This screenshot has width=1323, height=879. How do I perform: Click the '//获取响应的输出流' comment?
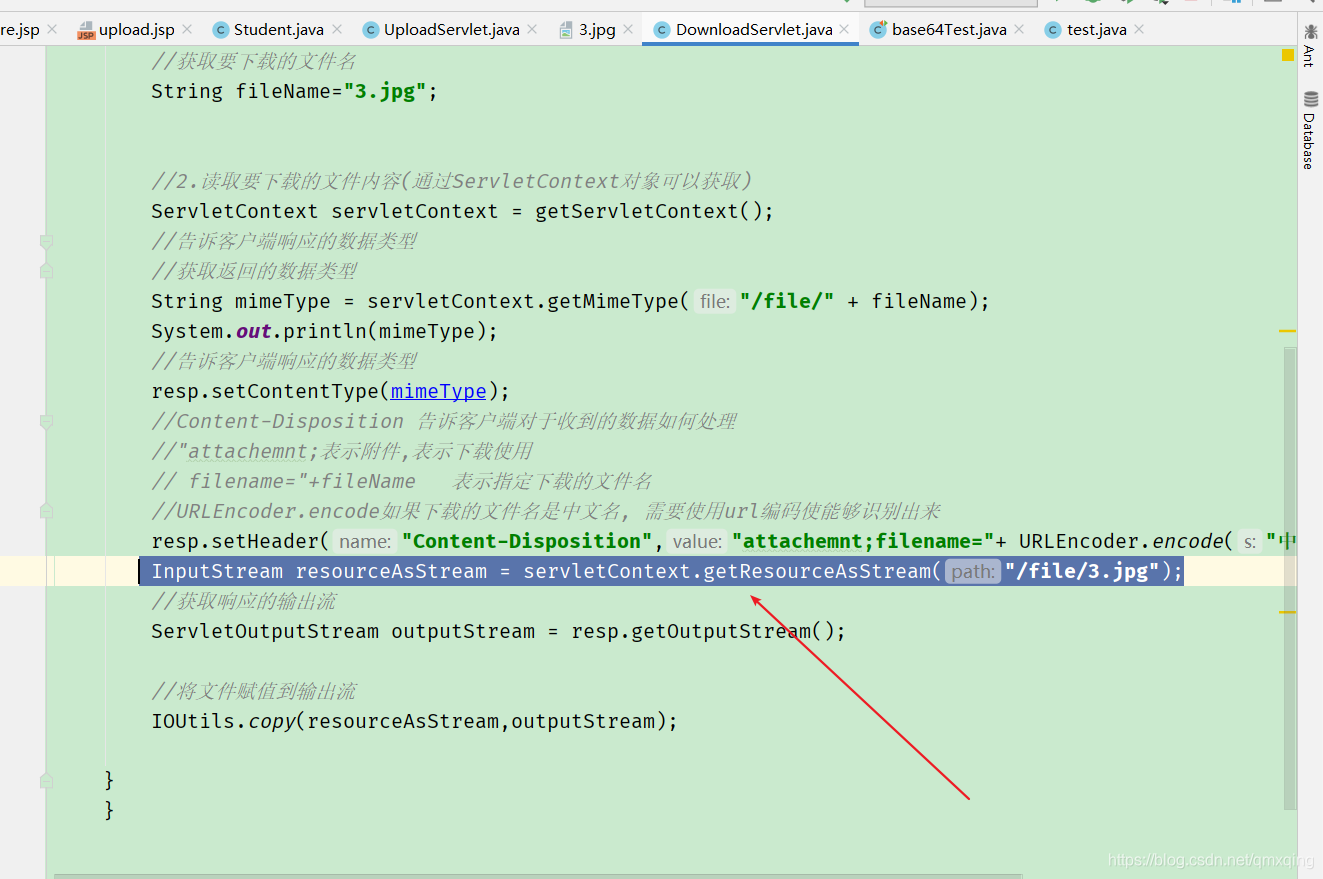coord(243,601)
